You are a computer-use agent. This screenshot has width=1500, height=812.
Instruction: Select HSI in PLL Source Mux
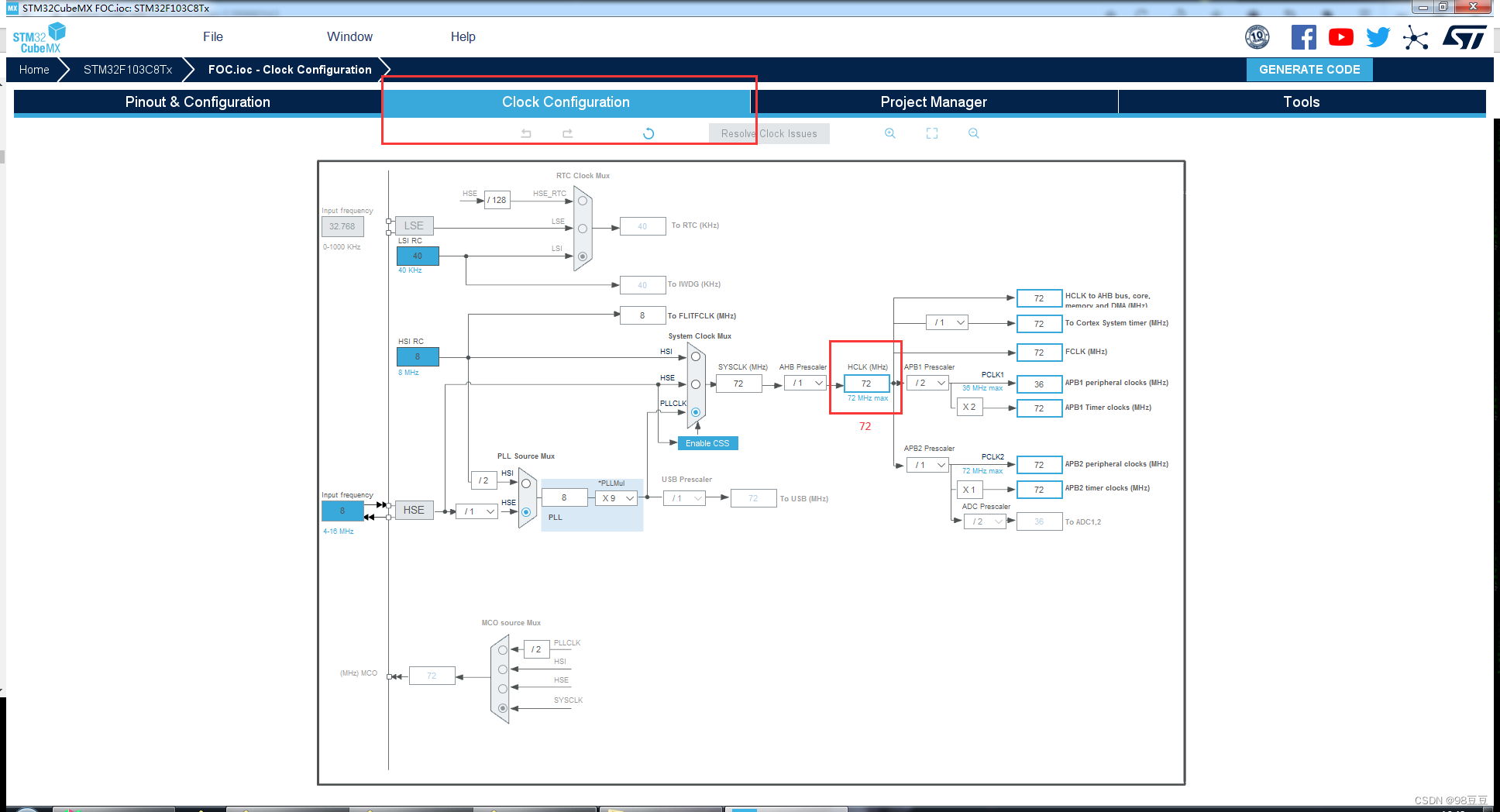[x=526, y=483]
